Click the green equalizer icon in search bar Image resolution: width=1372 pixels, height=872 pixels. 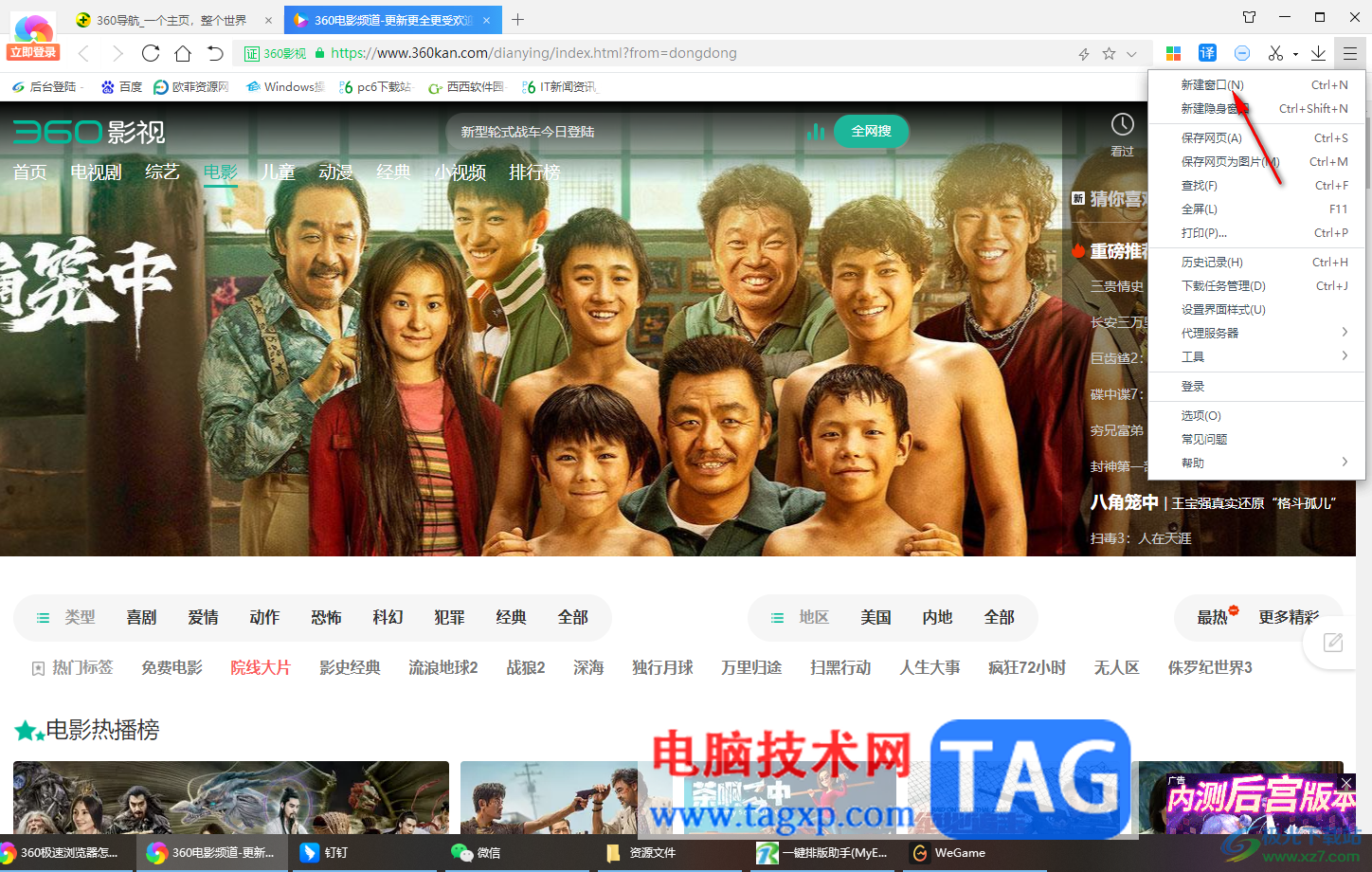click(815, 132)
